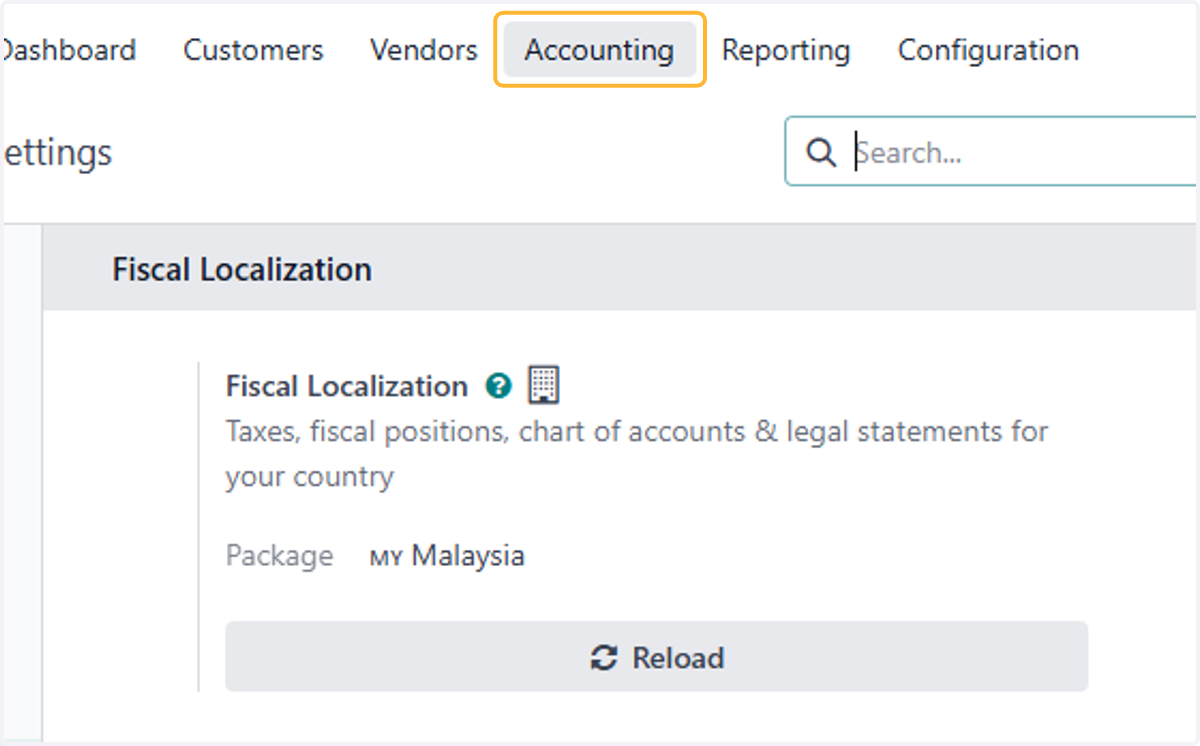This screenshot has width=1200, height=746.
Task: Open the Configuration menu
Action: [x=988, y=50]
